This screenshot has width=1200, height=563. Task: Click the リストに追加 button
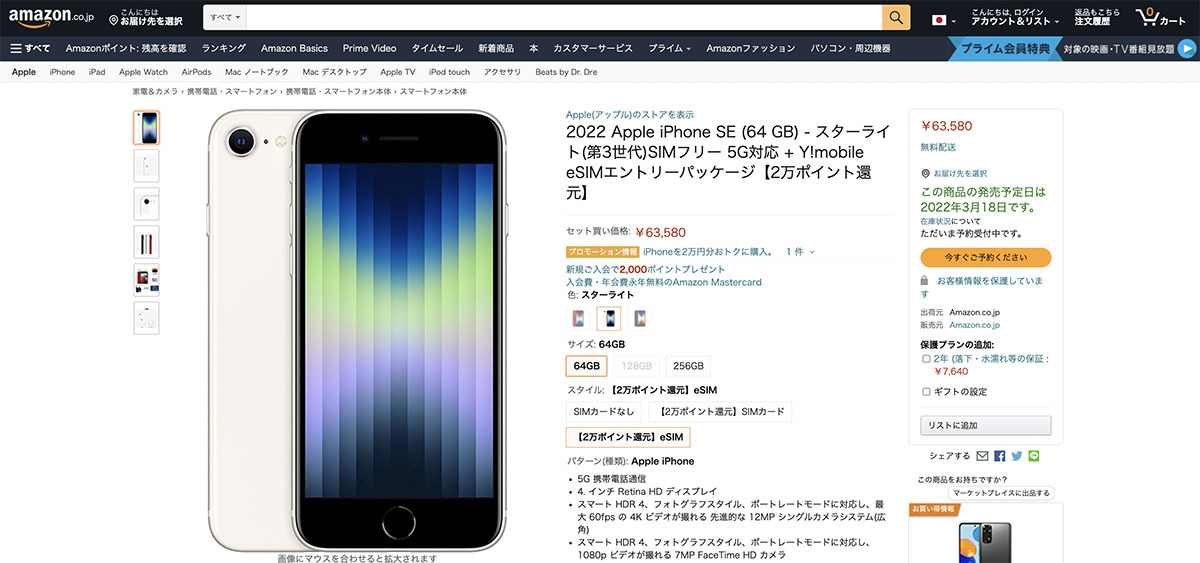(x=986, y=426)
